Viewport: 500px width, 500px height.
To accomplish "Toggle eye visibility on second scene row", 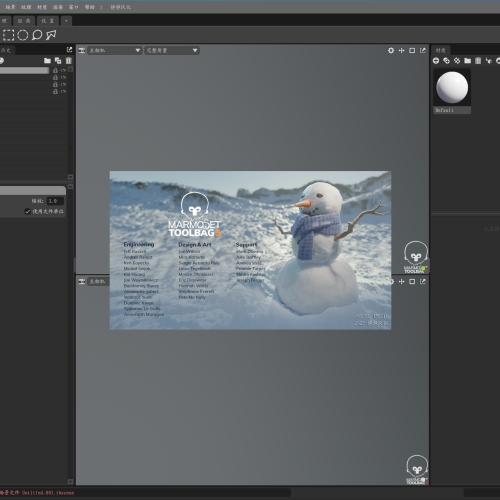I will pos(63,77).
